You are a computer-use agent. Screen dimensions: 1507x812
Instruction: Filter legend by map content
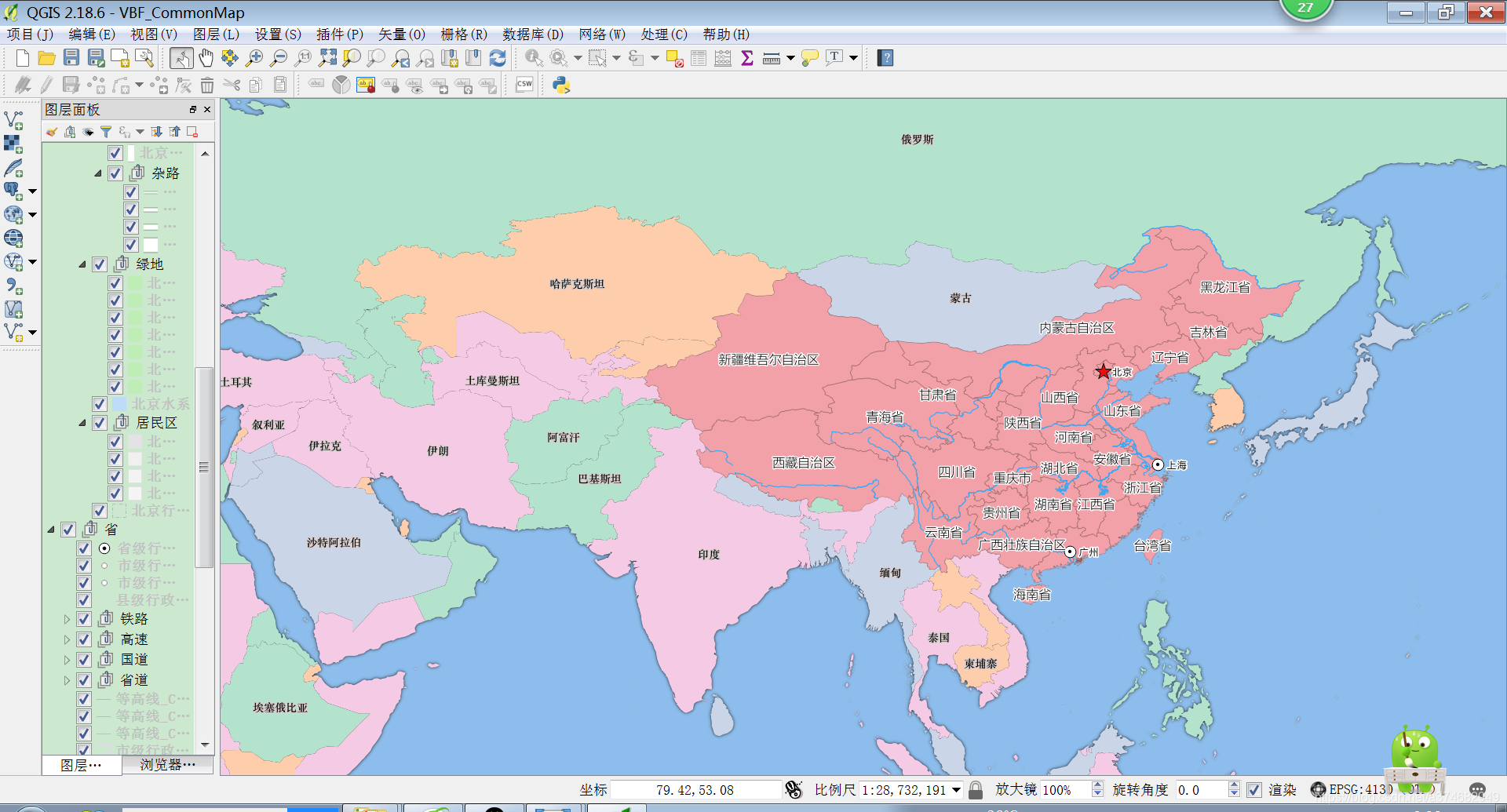point(106,132)
